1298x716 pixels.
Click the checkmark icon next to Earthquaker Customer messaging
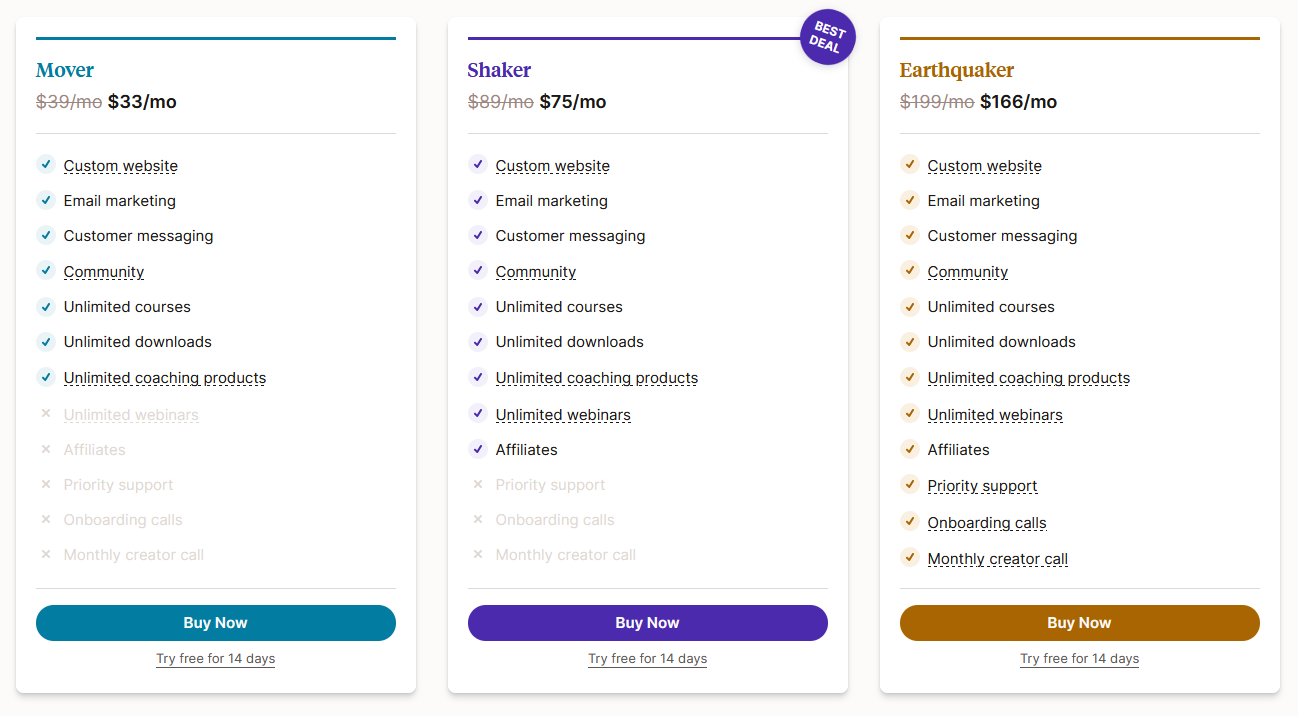tap(910, 235)
